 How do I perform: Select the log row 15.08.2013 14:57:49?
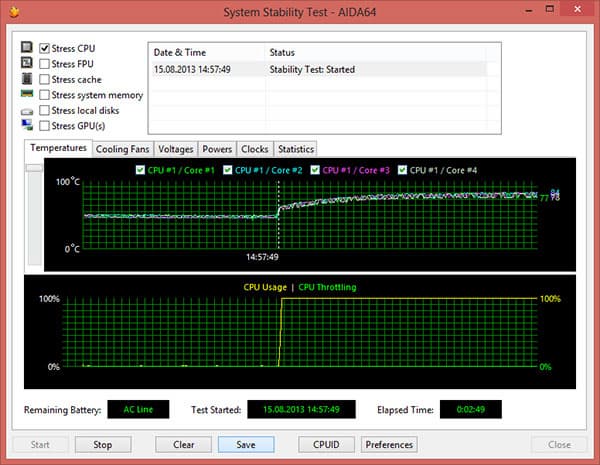click(319, 69)
